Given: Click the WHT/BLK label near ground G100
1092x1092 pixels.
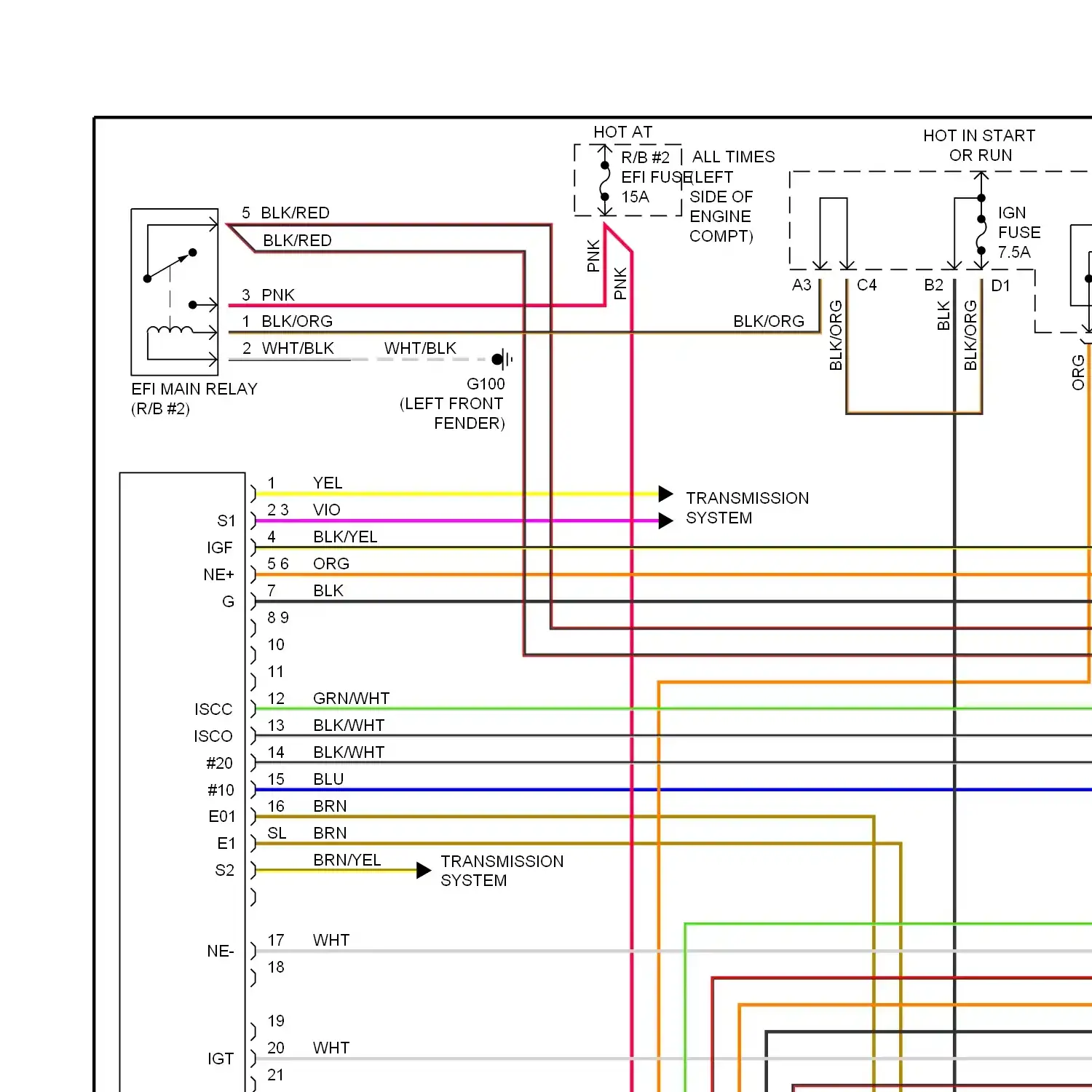Looking at the screenshot, I should click(420, 348).
